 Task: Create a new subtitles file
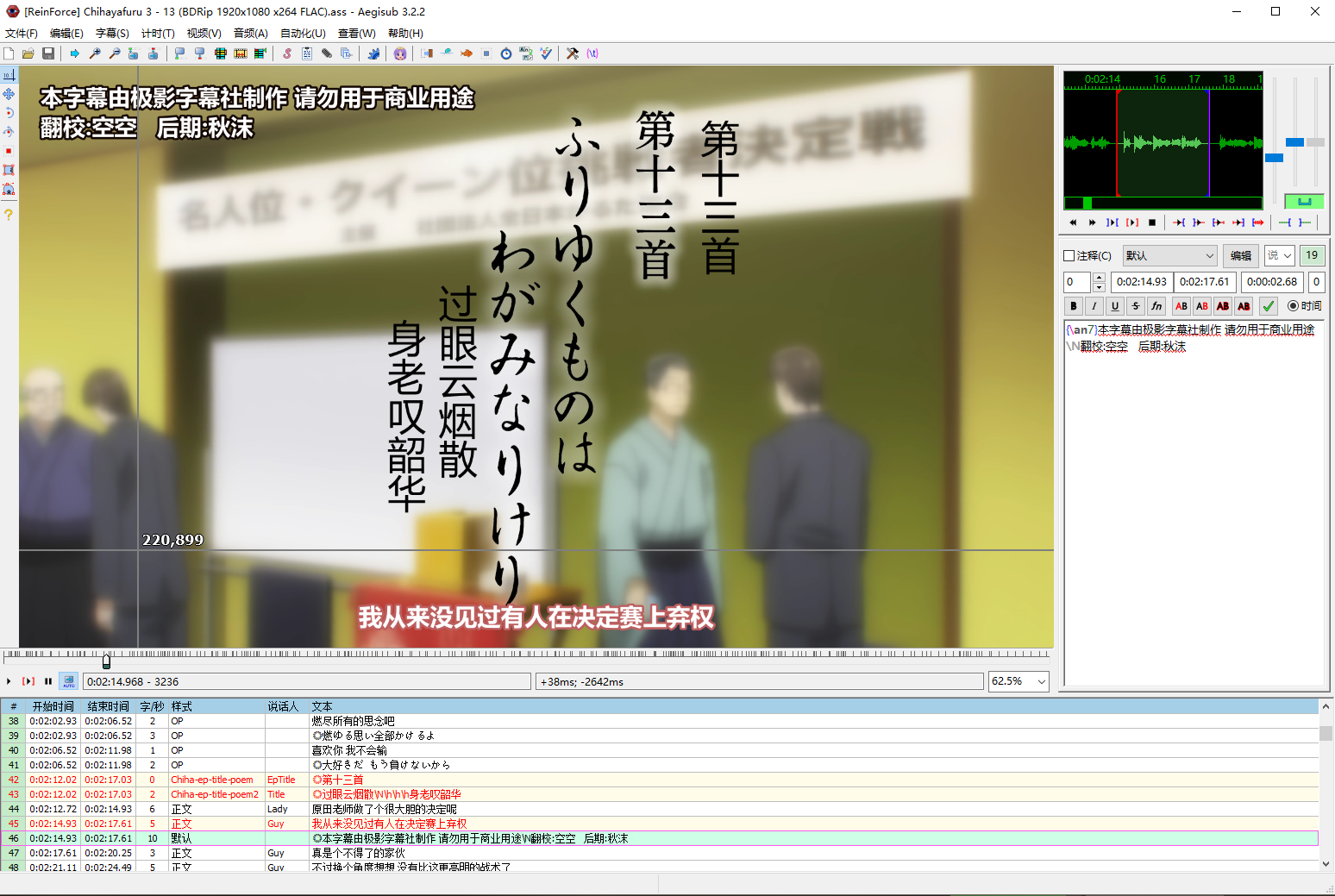pos(9,53)
